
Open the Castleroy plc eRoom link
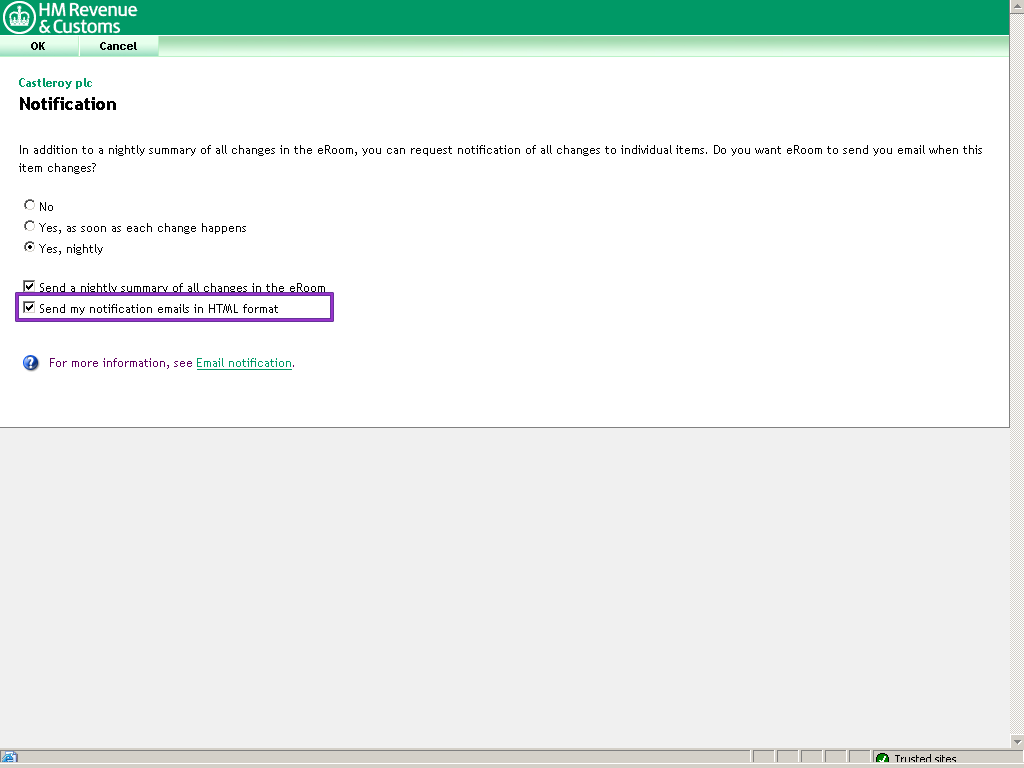coord(55,83)
